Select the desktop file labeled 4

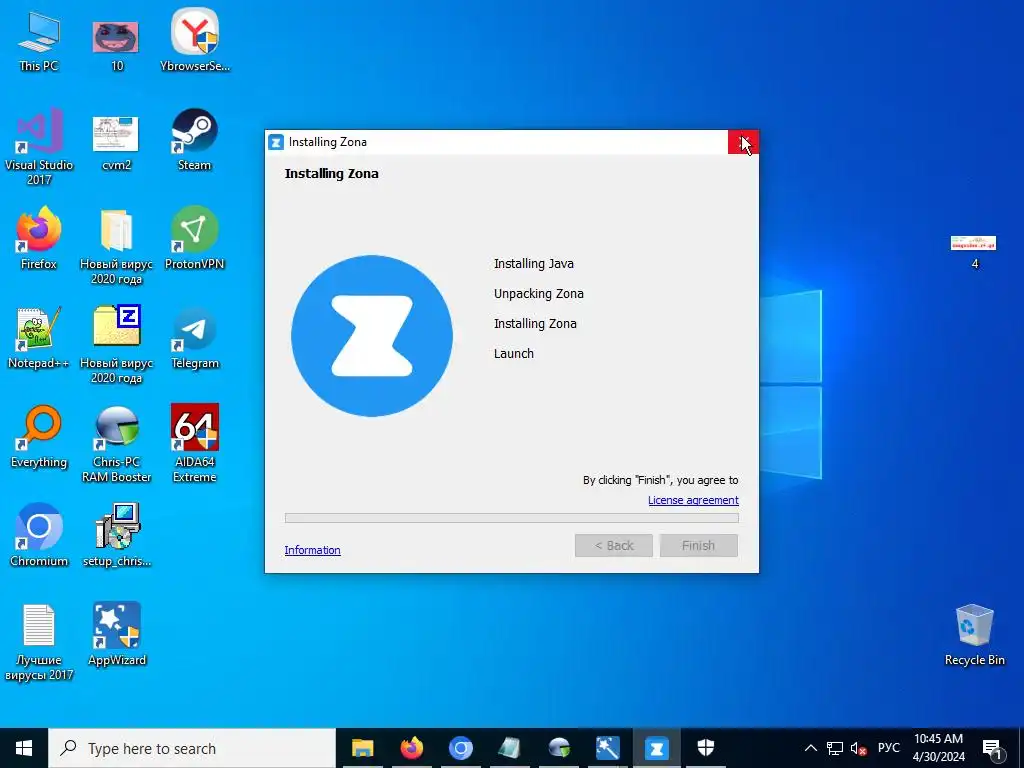tap(974, 252)
